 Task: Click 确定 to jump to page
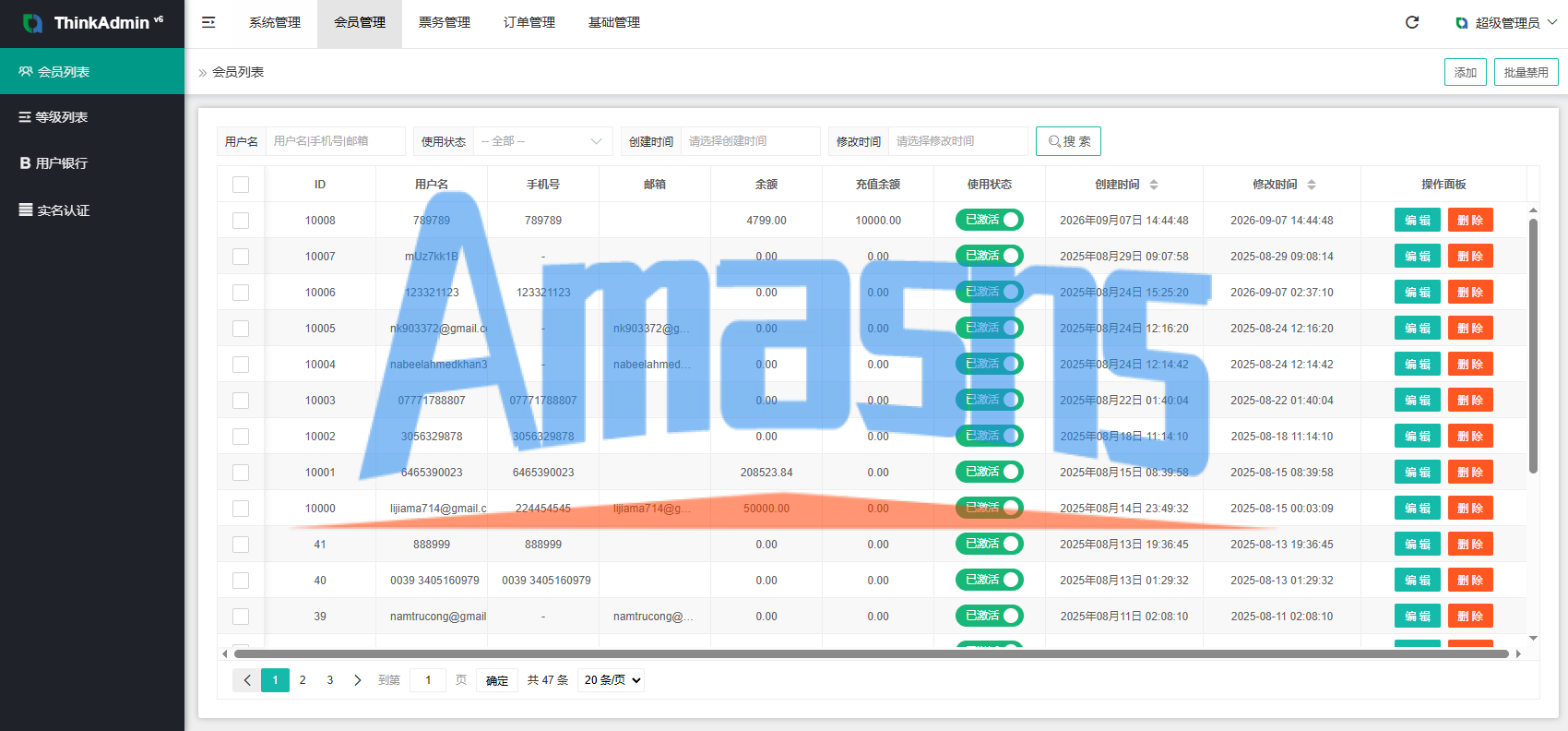[497, 680]
